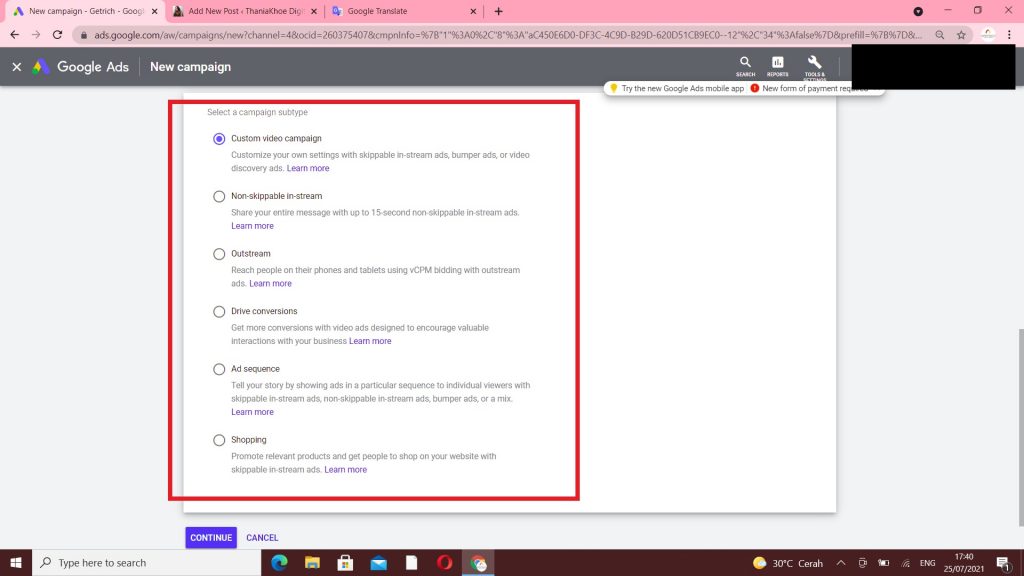Open the Google Ads Search tool

point(745,66)
